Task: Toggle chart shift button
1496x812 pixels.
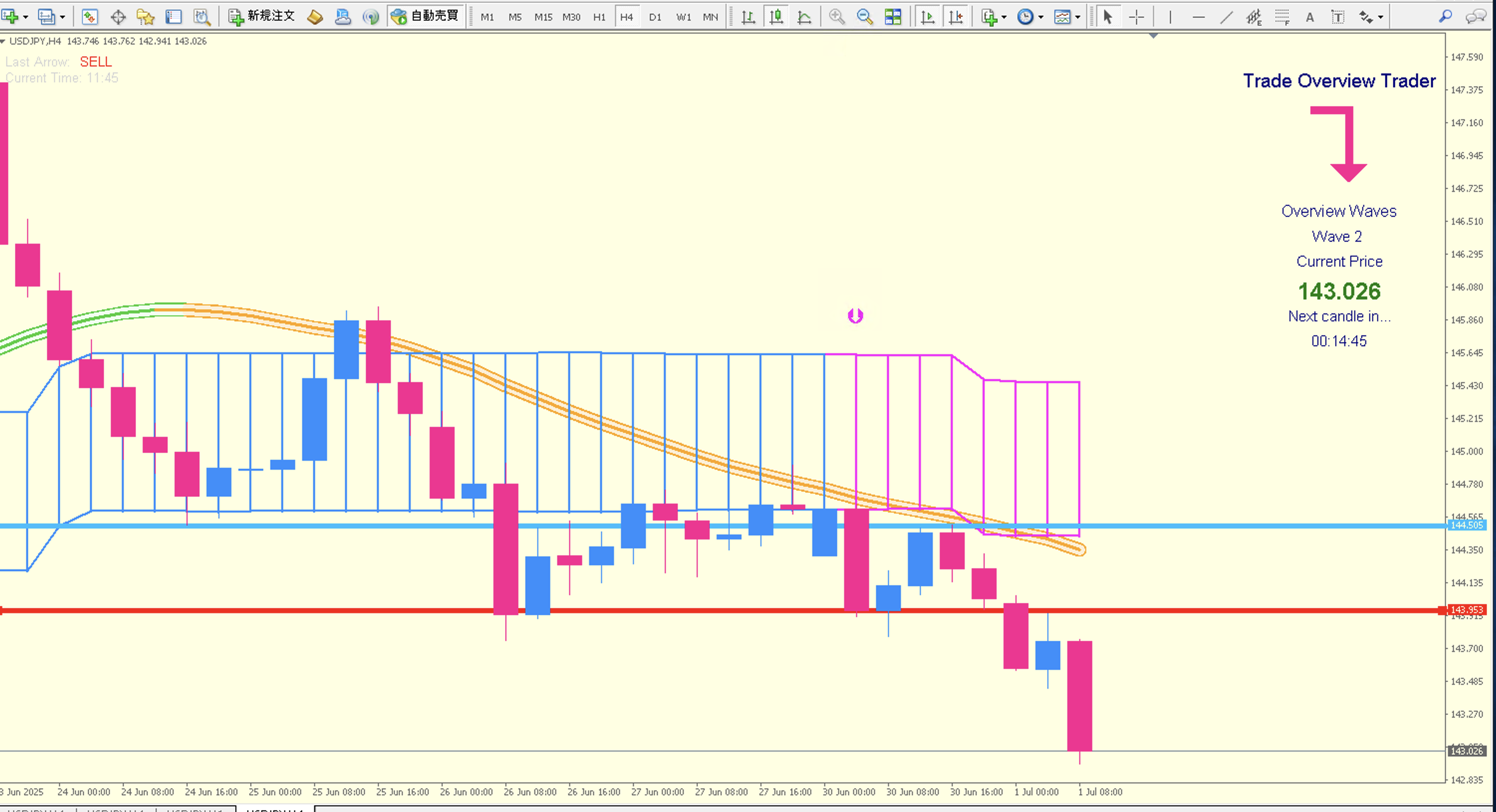Action: pyautogui.click(x=956, y=17)
